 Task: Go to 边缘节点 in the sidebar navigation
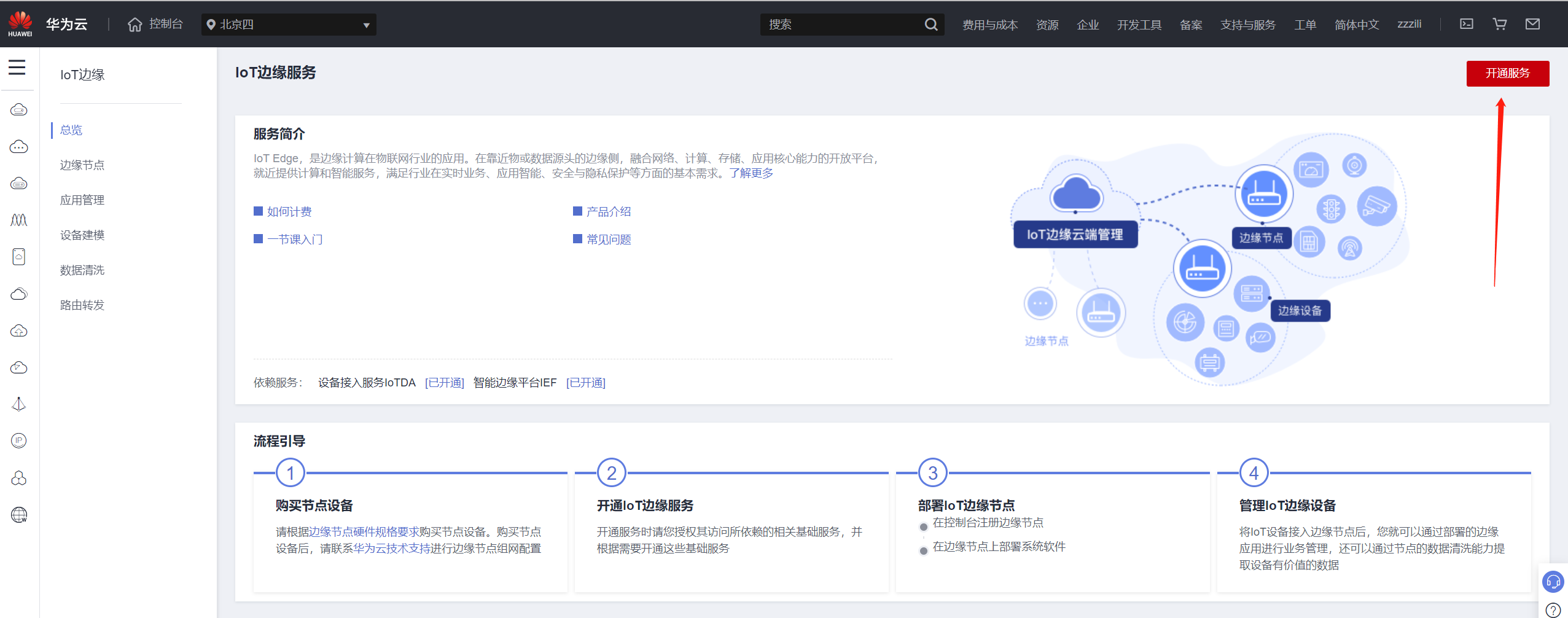82,165
